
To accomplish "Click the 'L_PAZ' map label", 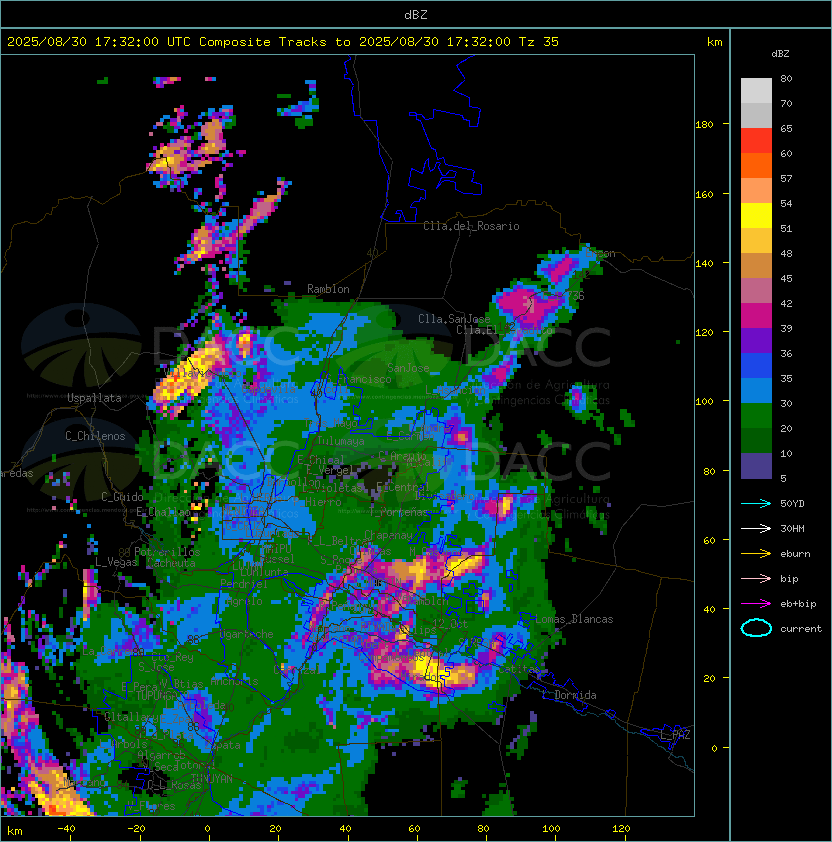I will (x=675, y=735).
